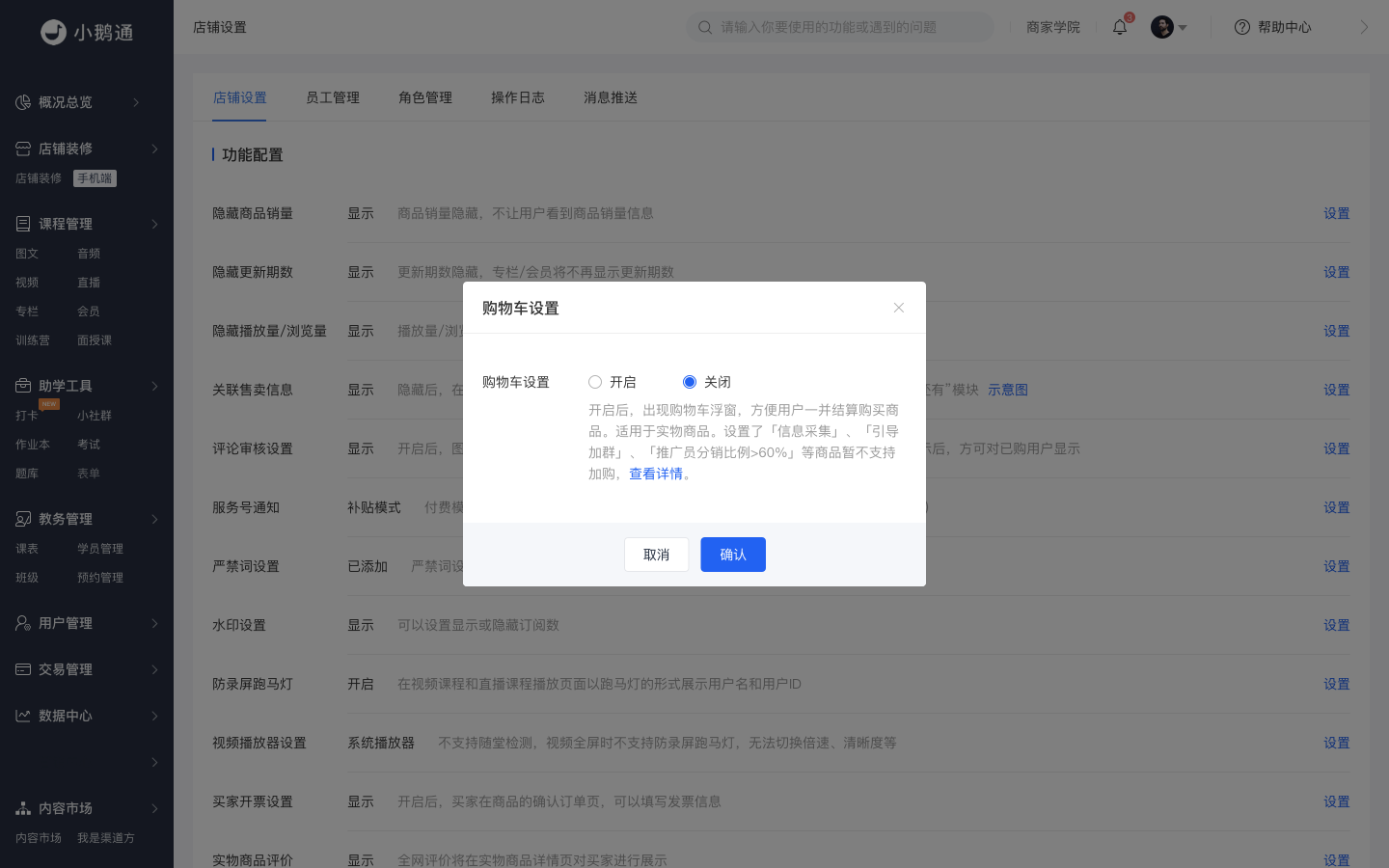This screenshot has width=1389, height=868.
Task: Expand the 教务管理 chevron
Action: pyautogui.click(x=154, y=519)
